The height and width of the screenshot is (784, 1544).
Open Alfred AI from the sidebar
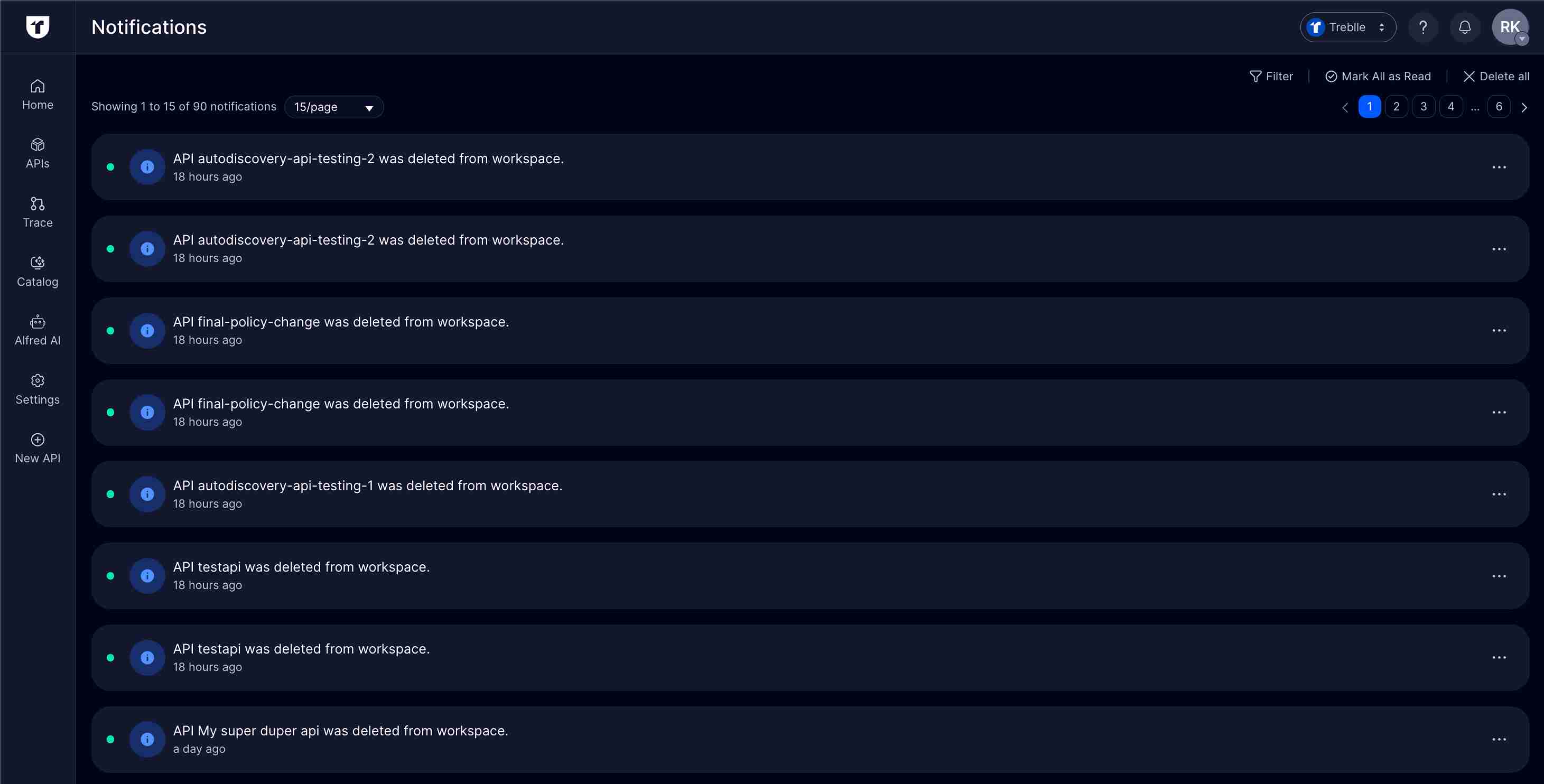[37, 330]
